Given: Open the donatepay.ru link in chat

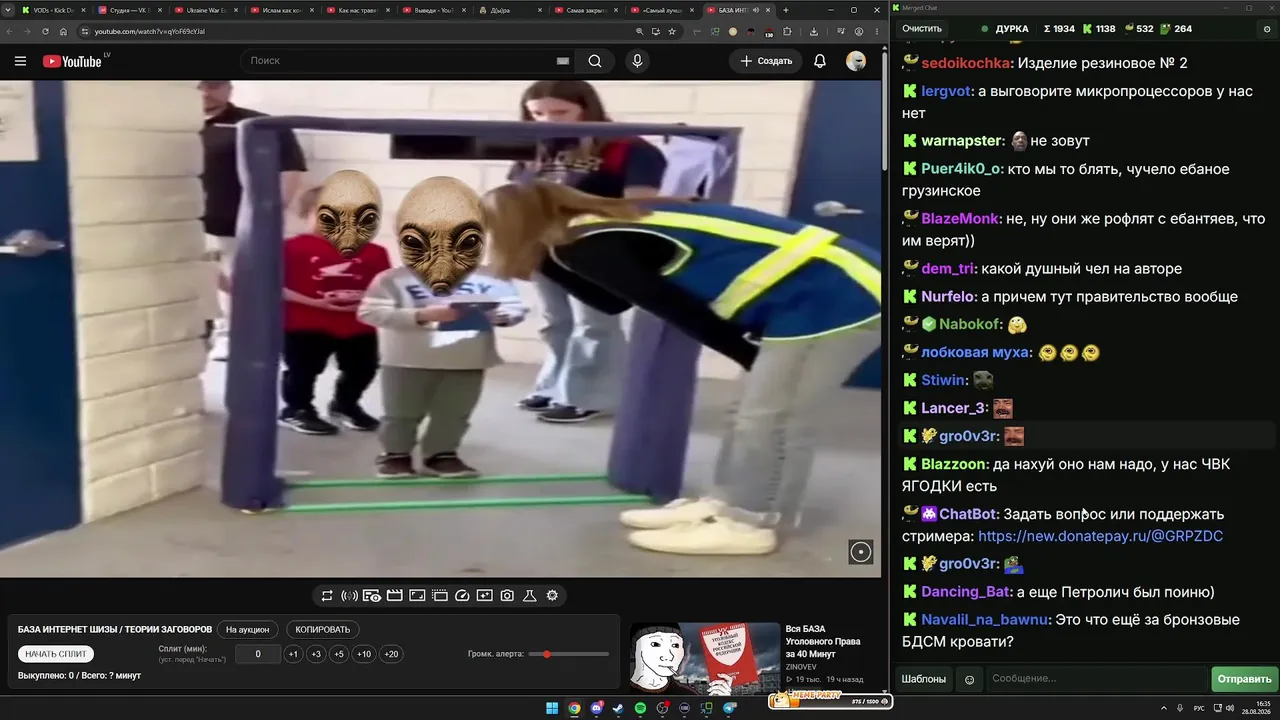Looking at the screenshot, I should [1101, 536].
